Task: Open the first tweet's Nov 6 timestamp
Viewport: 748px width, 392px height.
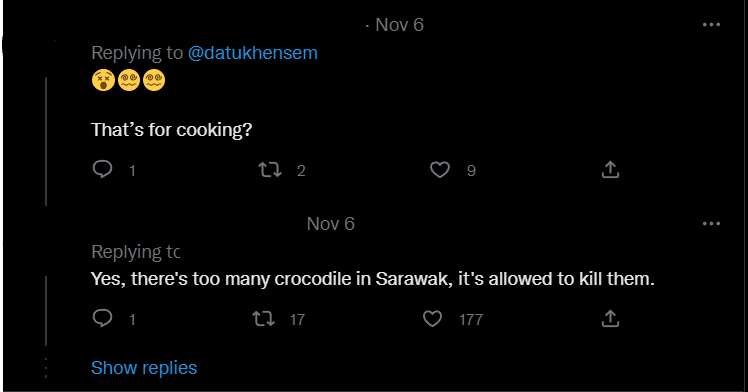Action: (x=399, y=25)
